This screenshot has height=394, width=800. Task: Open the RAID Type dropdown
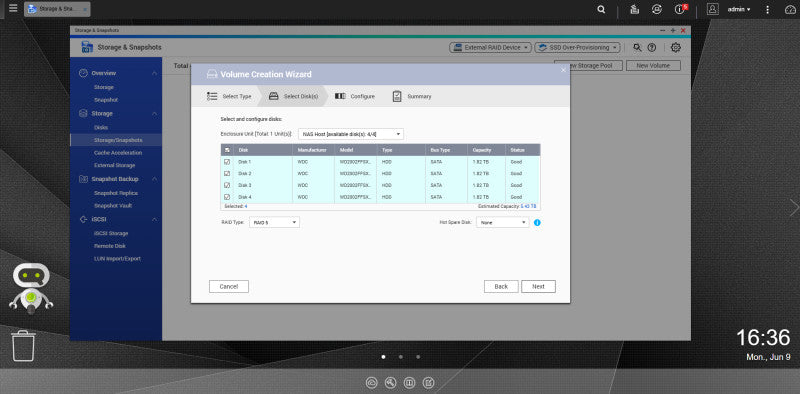coord(274,223)
